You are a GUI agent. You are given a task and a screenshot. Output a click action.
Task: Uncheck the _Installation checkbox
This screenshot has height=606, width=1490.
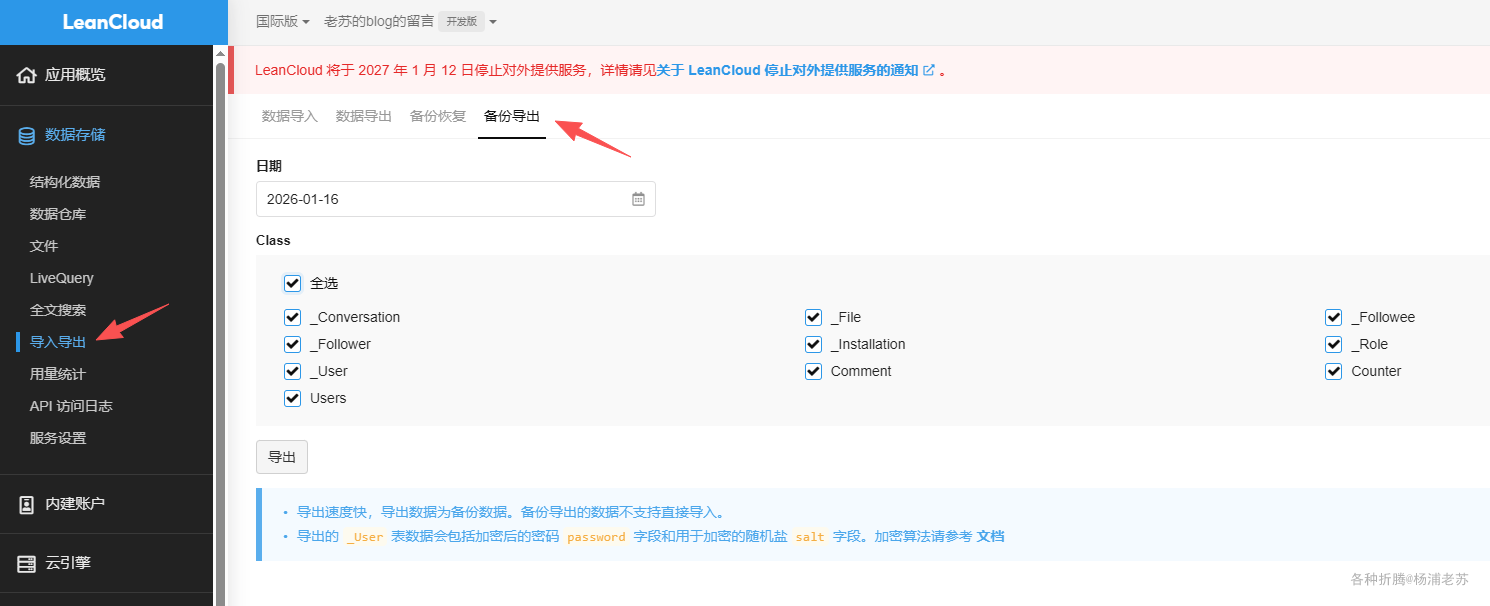(x=813, y=344)
